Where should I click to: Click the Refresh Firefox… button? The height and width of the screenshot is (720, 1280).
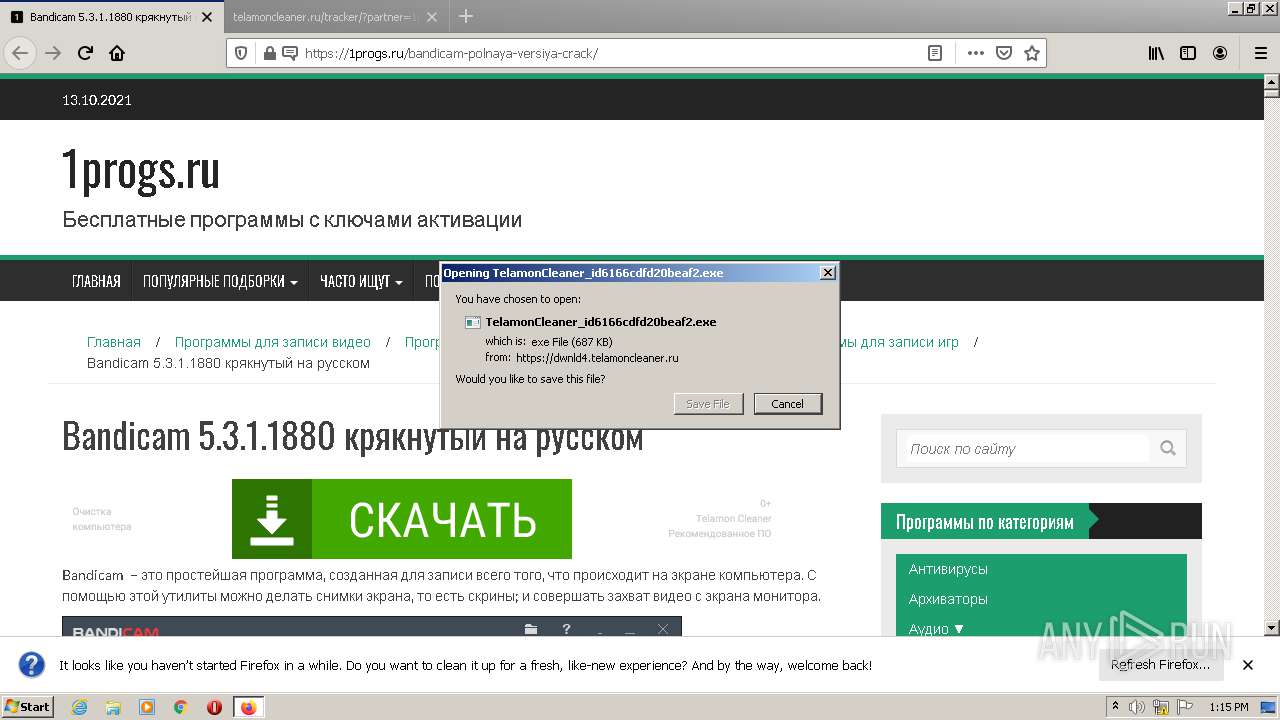1160,665
